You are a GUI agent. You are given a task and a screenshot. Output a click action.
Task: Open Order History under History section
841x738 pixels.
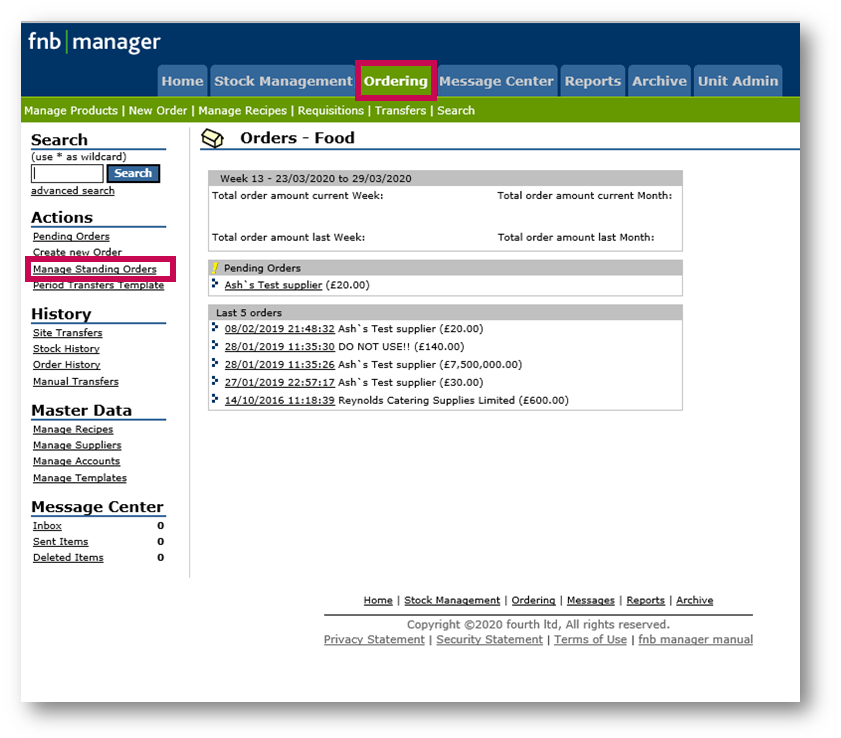(x=66, y=365)
